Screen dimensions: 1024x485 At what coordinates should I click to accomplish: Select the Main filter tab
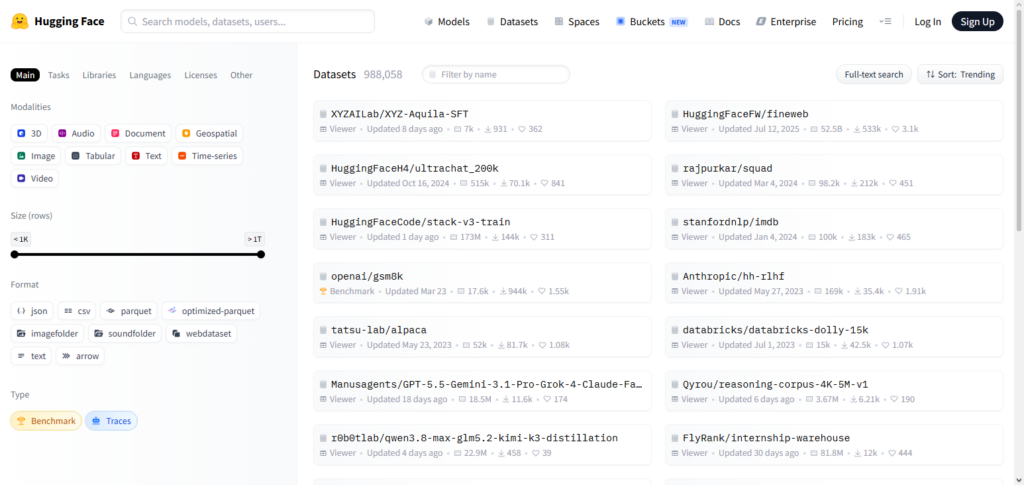point(25,75)
